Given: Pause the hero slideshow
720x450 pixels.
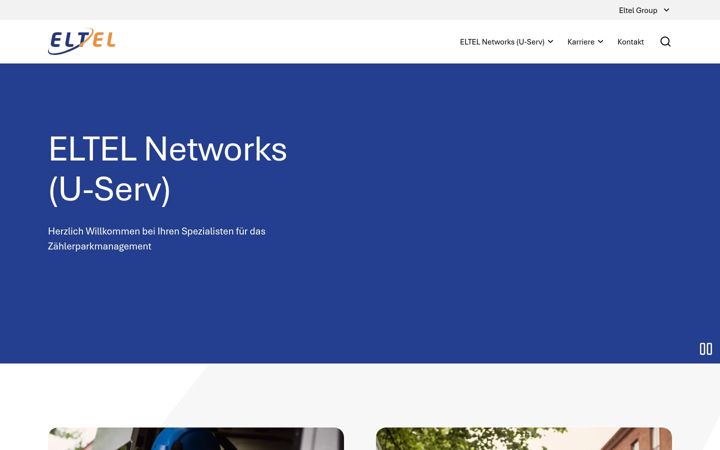Looking at the screenshot, I should [706, 349].
